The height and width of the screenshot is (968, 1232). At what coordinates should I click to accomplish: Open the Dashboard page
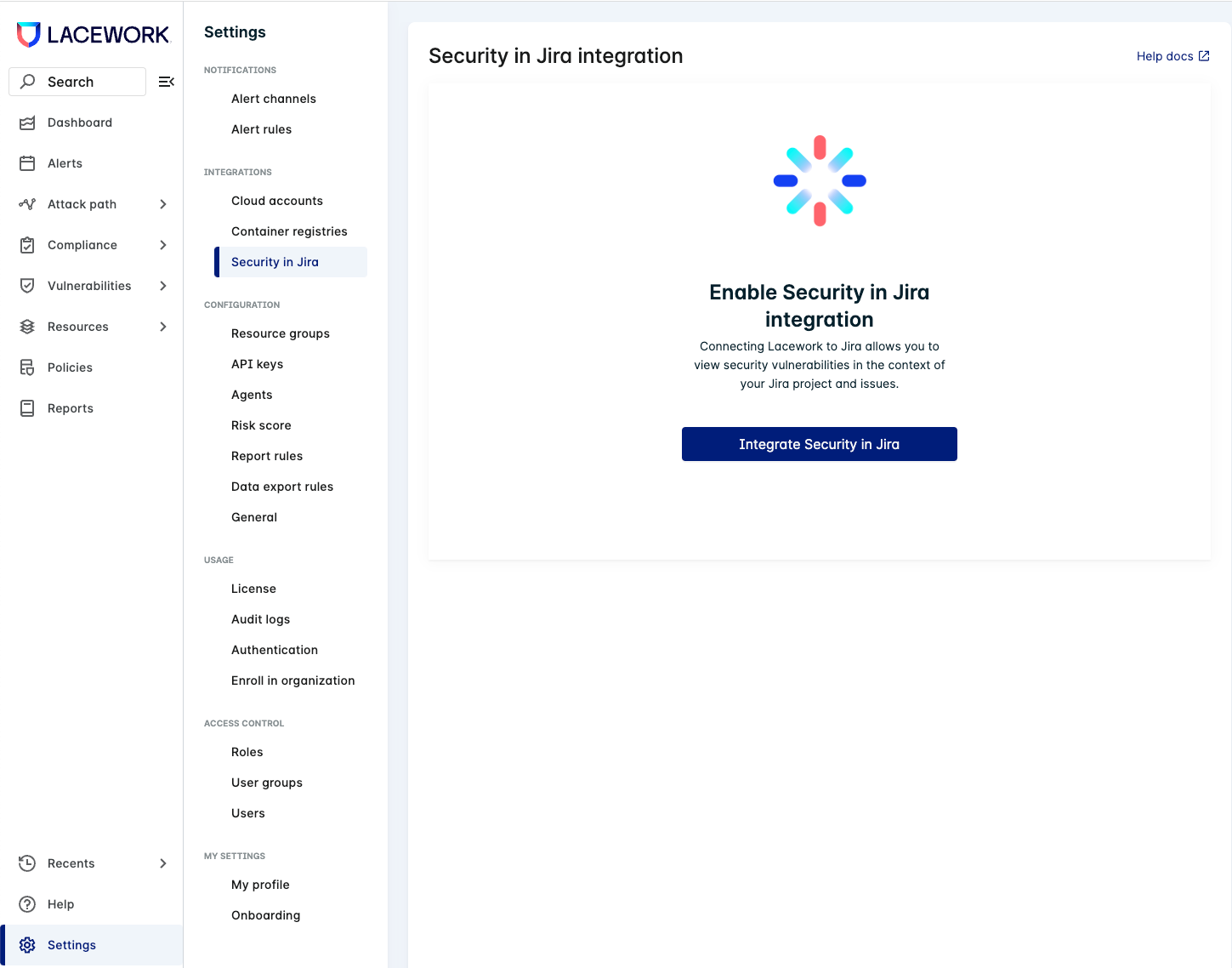[x=80, y=122]
